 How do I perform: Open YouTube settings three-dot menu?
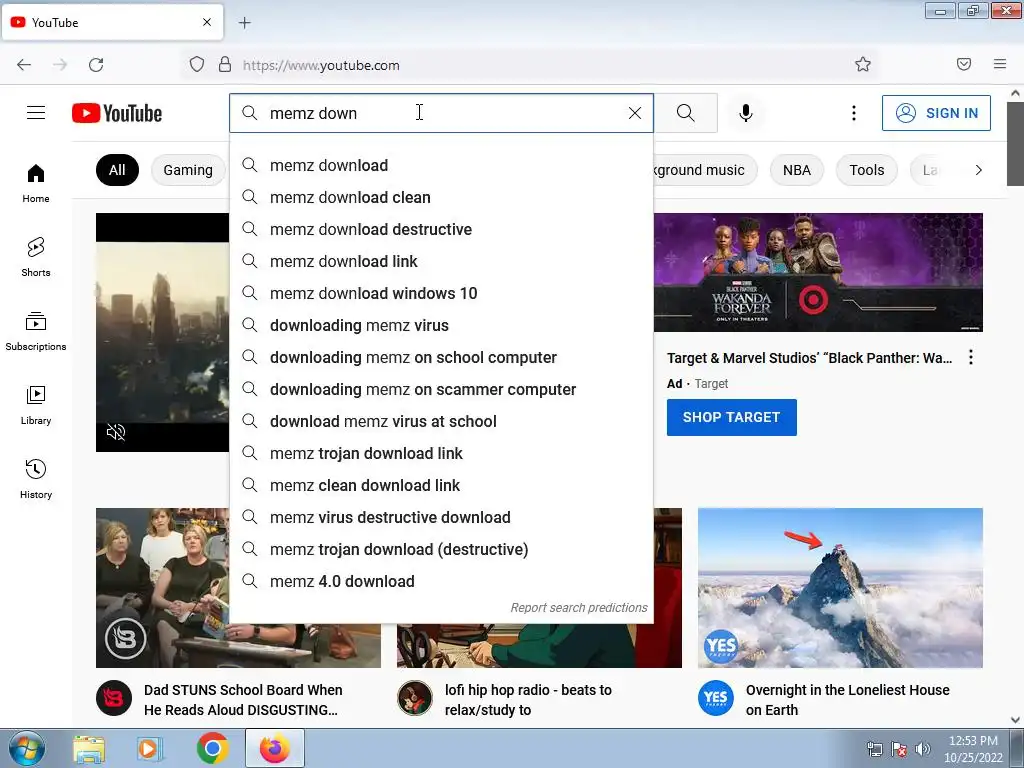[854, 113]
